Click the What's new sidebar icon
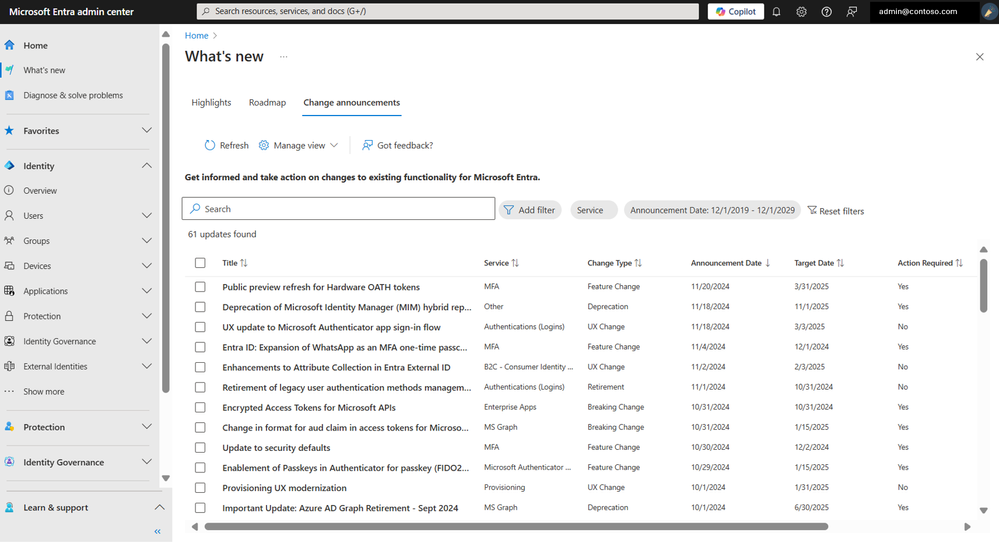This screenshot has height=553, width=999. pos(9,70)
